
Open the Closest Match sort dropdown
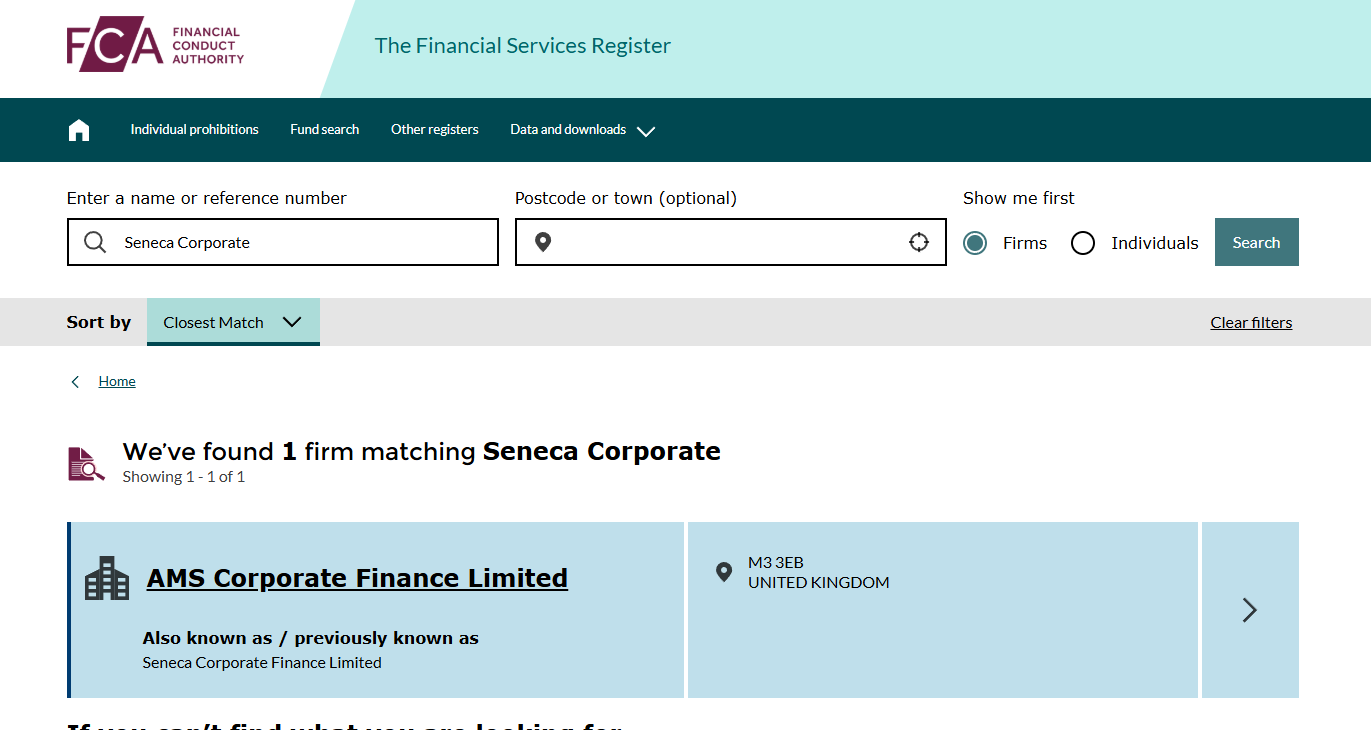click(x=233, y=322)
